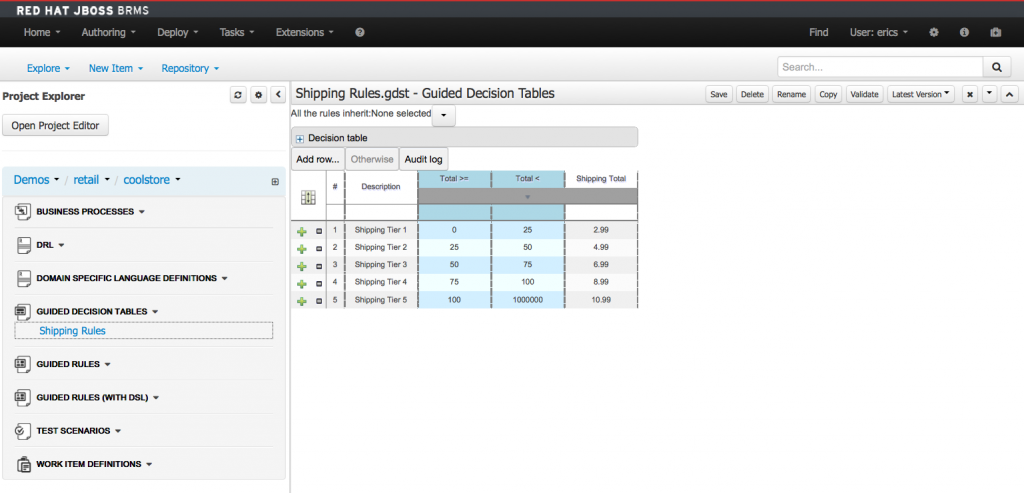
Task: Insert row after Shipping Tier 1
Action: 302,231
